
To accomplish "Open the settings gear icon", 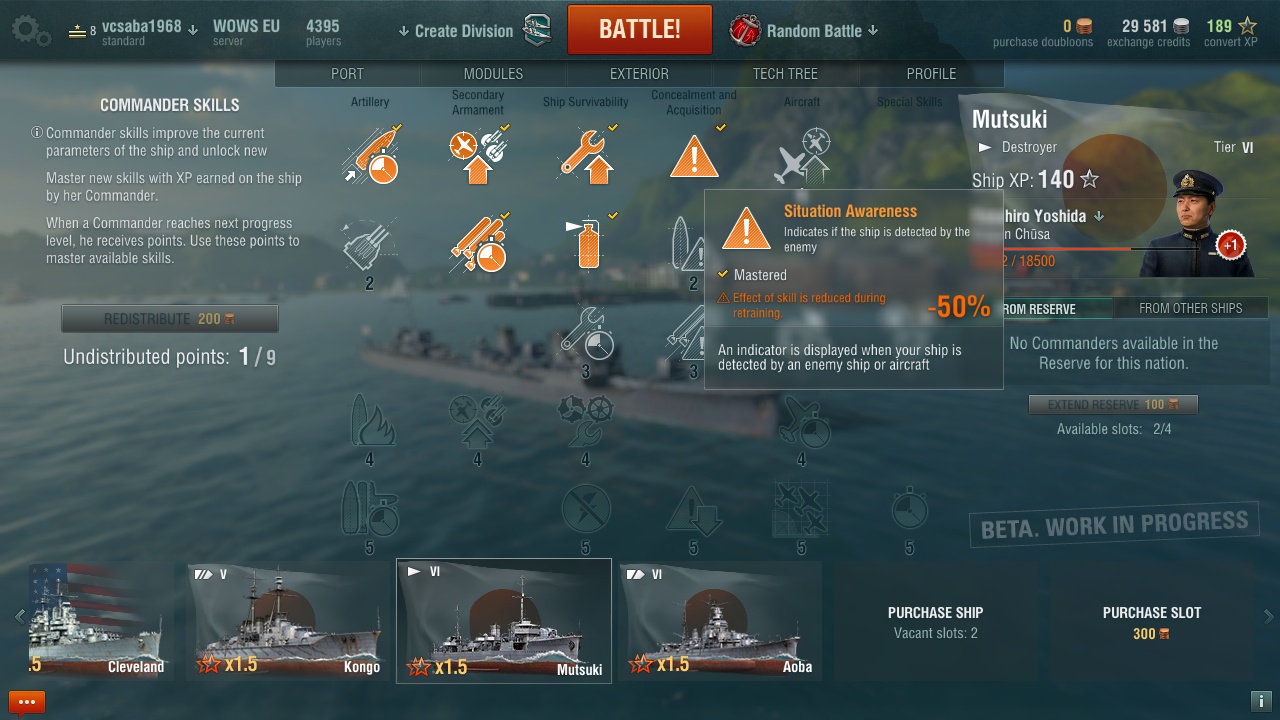I will (x=30, y=30).
